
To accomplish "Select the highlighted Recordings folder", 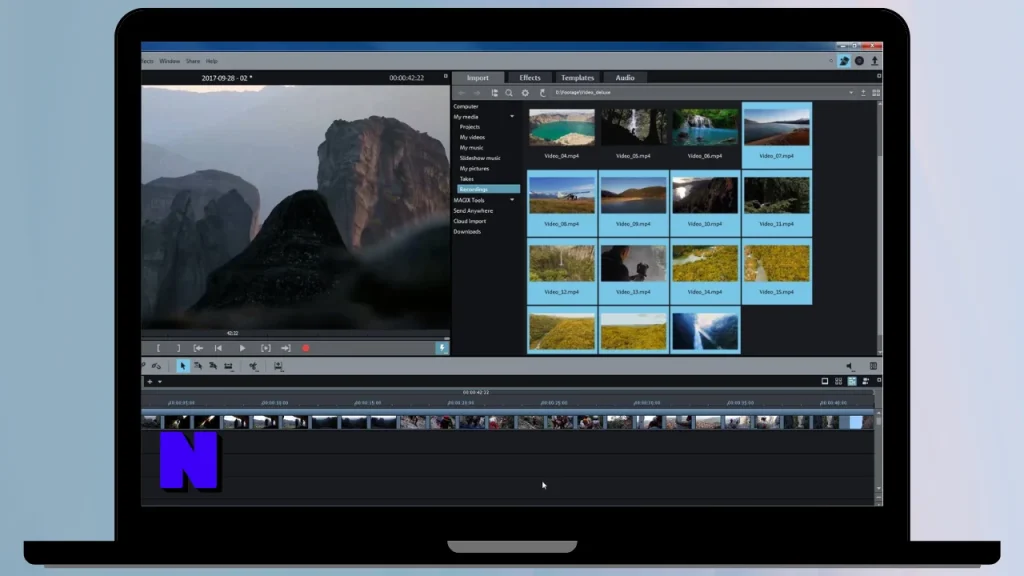I will [x=488, y=189].
